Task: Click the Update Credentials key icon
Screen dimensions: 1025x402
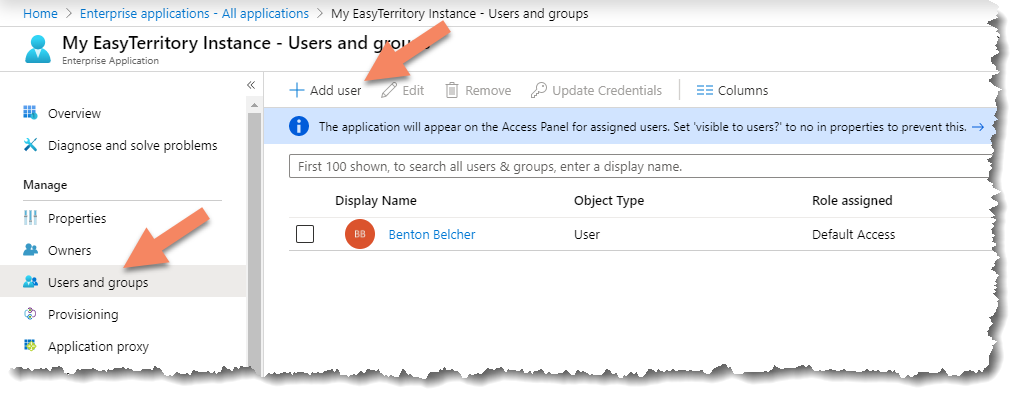Action: (538, 90)
